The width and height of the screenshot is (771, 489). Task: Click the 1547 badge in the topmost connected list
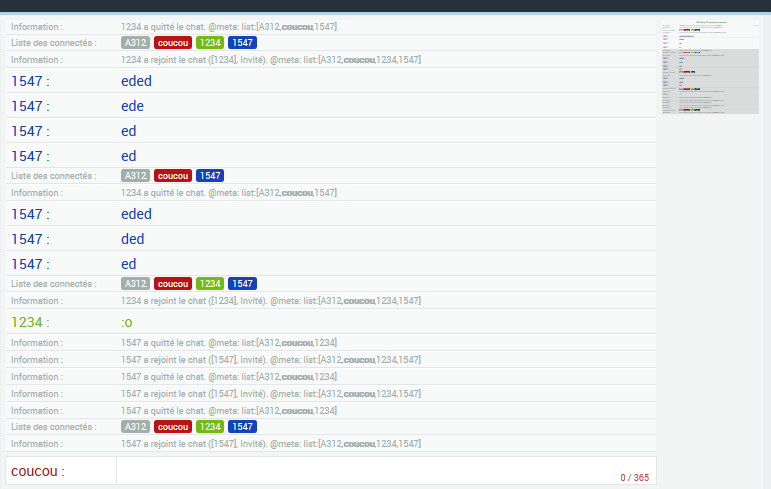pyautogui.click(x=242, y=43)
